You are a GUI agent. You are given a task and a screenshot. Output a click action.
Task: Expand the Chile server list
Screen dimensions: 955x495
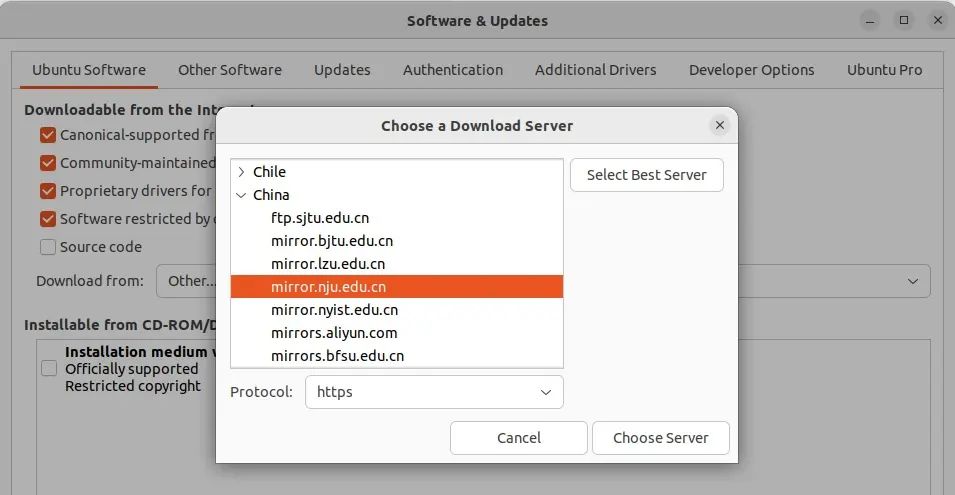(x=241, y=172)
